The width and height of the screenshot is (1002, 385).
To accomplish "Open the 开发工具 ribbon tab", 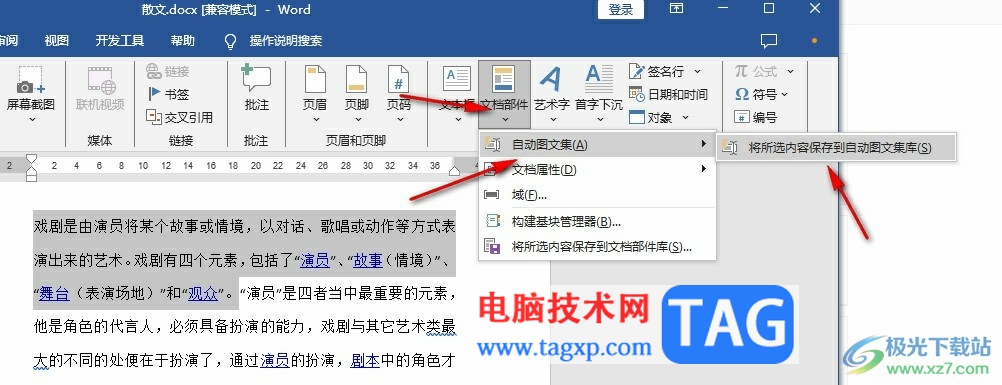I will point(119,41).
